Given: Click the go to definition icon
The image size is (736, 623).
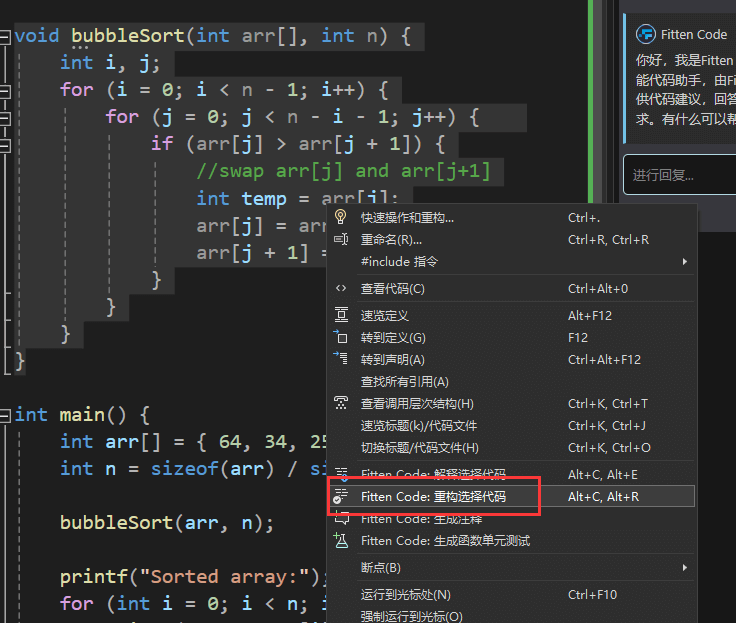Looking at the screenshot, I should tap(341, 338).
